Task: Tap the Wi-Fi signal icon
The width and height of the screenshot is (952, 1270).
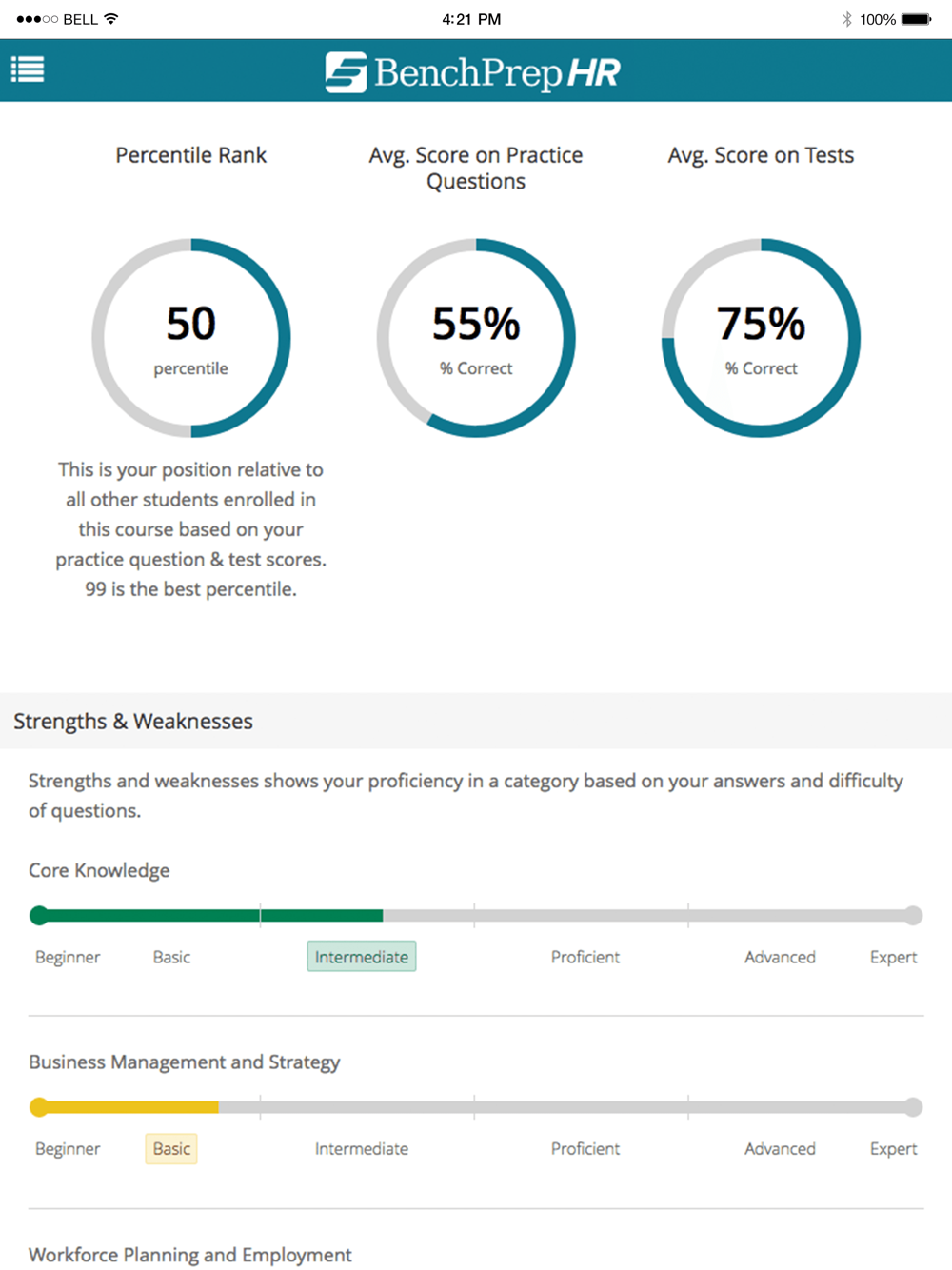Action: point(111,19)
